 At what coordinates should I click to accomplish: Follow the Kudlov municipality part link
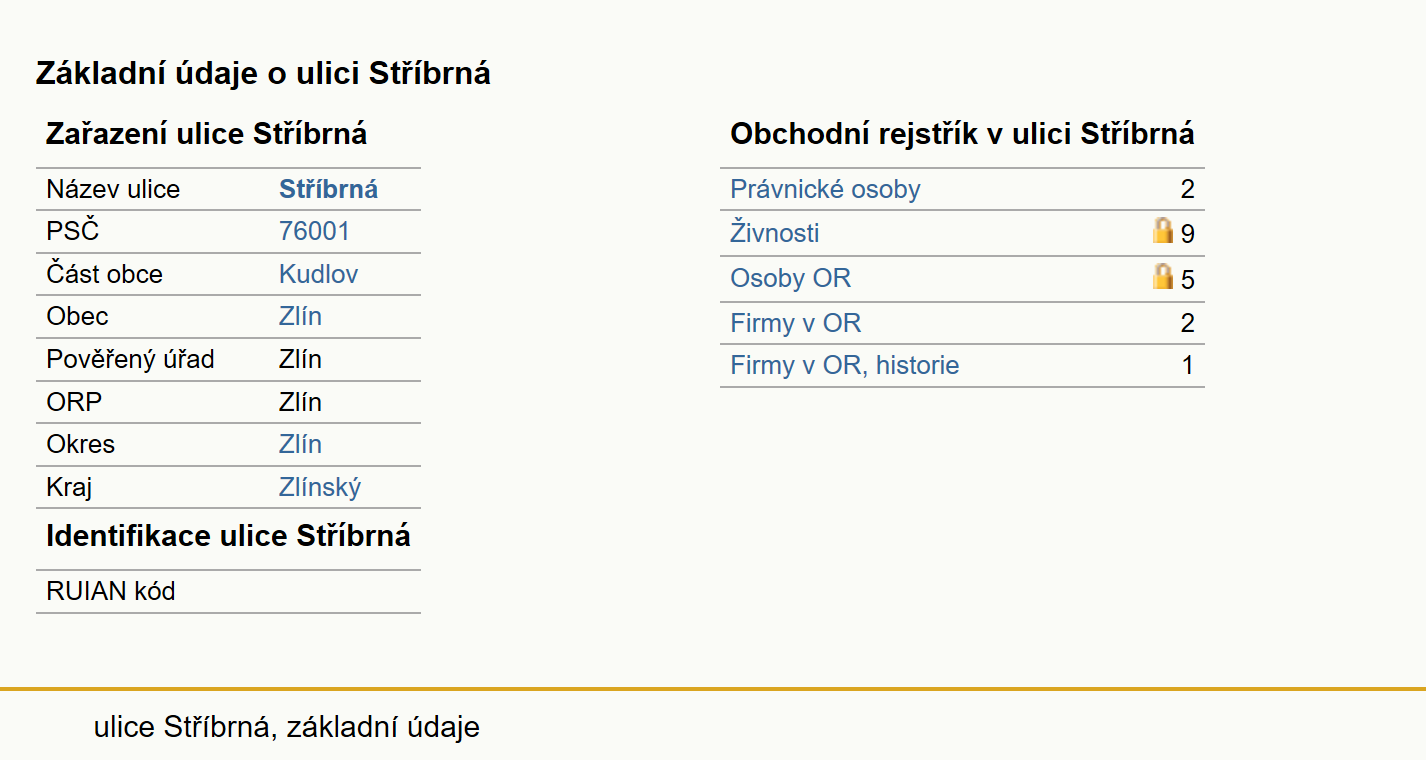pos(318,274)
